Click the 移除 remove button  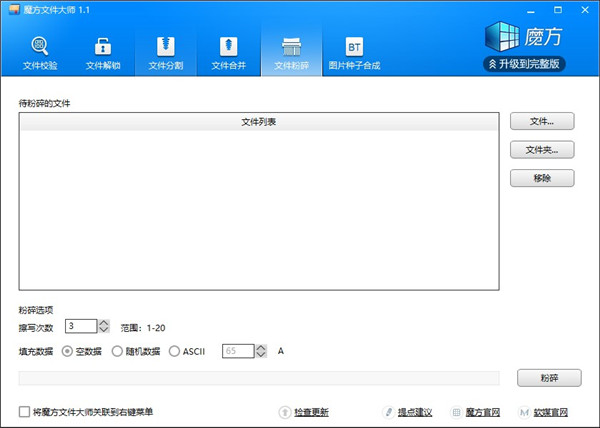coord(542,178)
